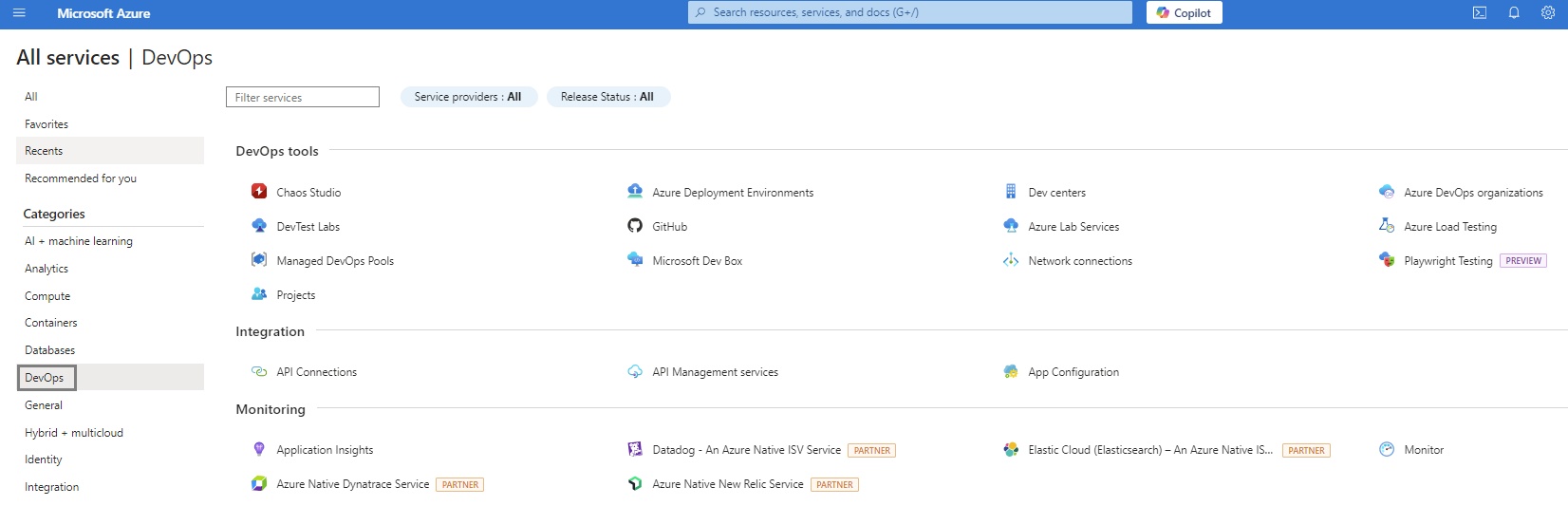Click the App Configuration icon
The width and height of the screenshot is (1568, 506).
tap(1011, 371)
